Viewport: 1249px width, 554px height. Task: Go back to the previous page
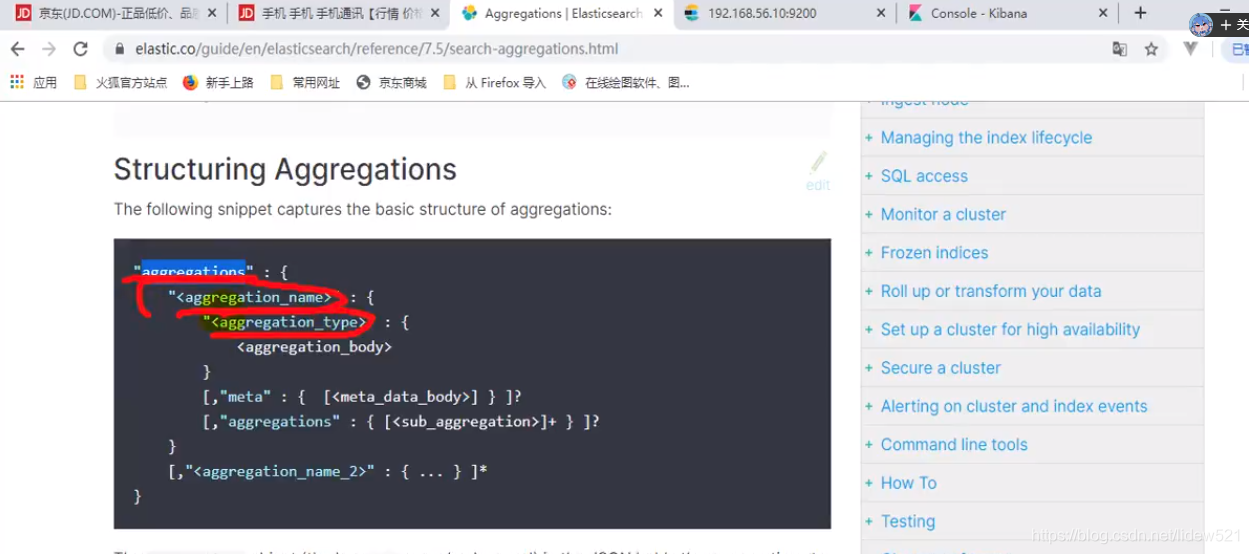click(17, 49)
